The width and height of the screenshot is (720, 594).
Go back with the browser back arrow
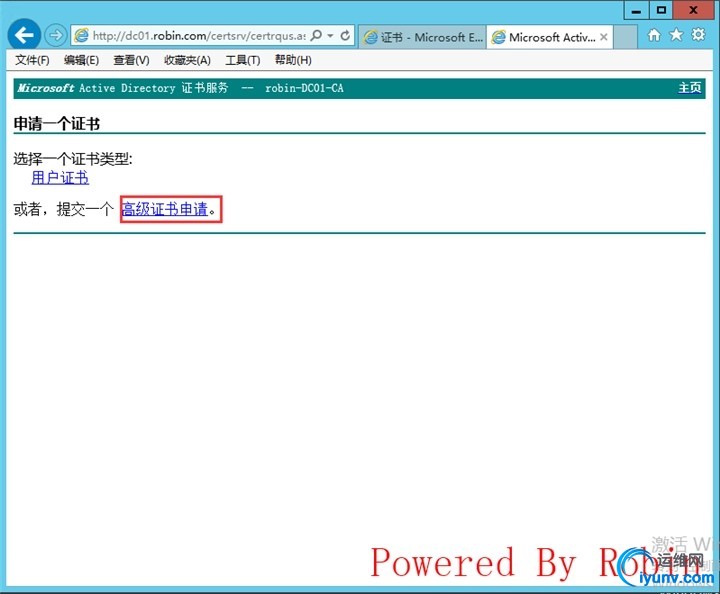24,34
